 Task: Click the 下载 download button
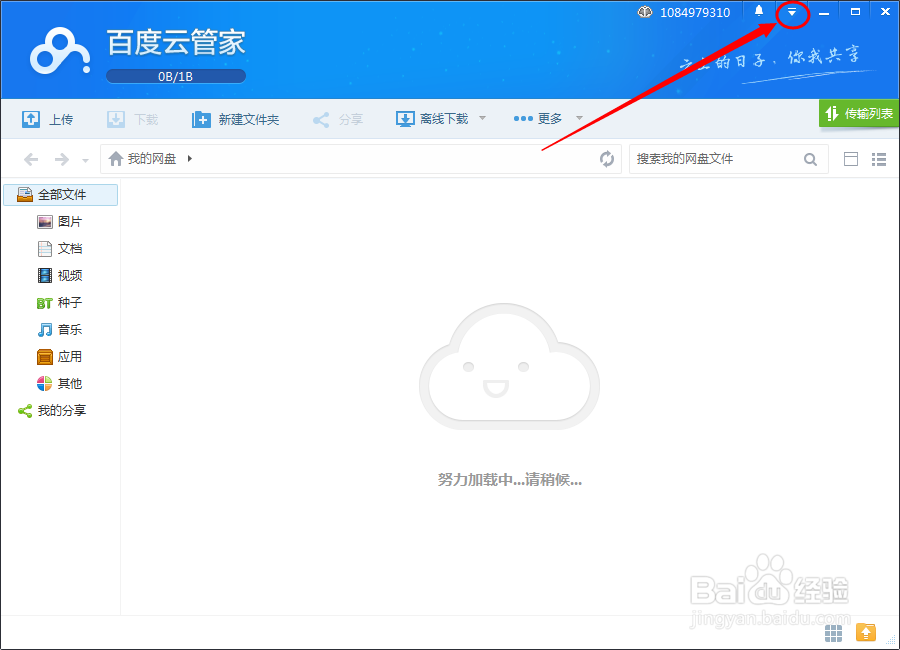tap(133, 119)
